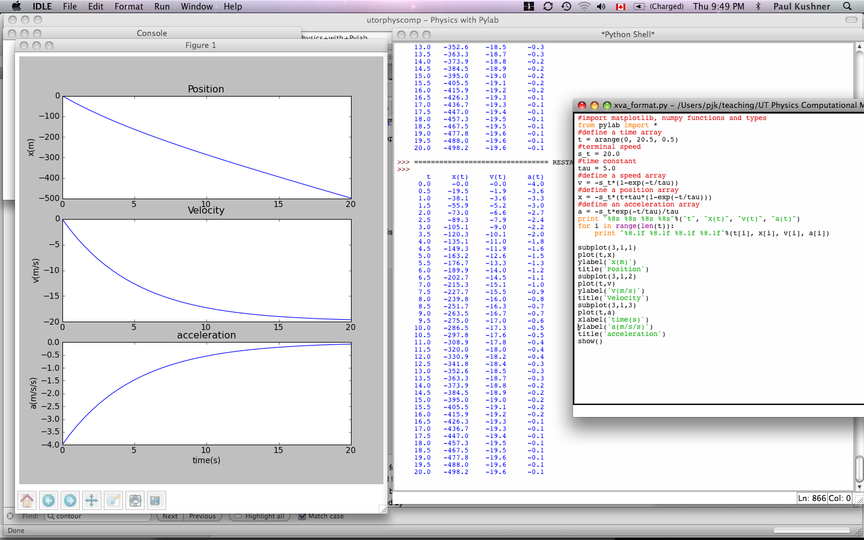Screen dimensions: 864x540
Task: Select the Pan axes tool
Action: (x=91, y=500)
